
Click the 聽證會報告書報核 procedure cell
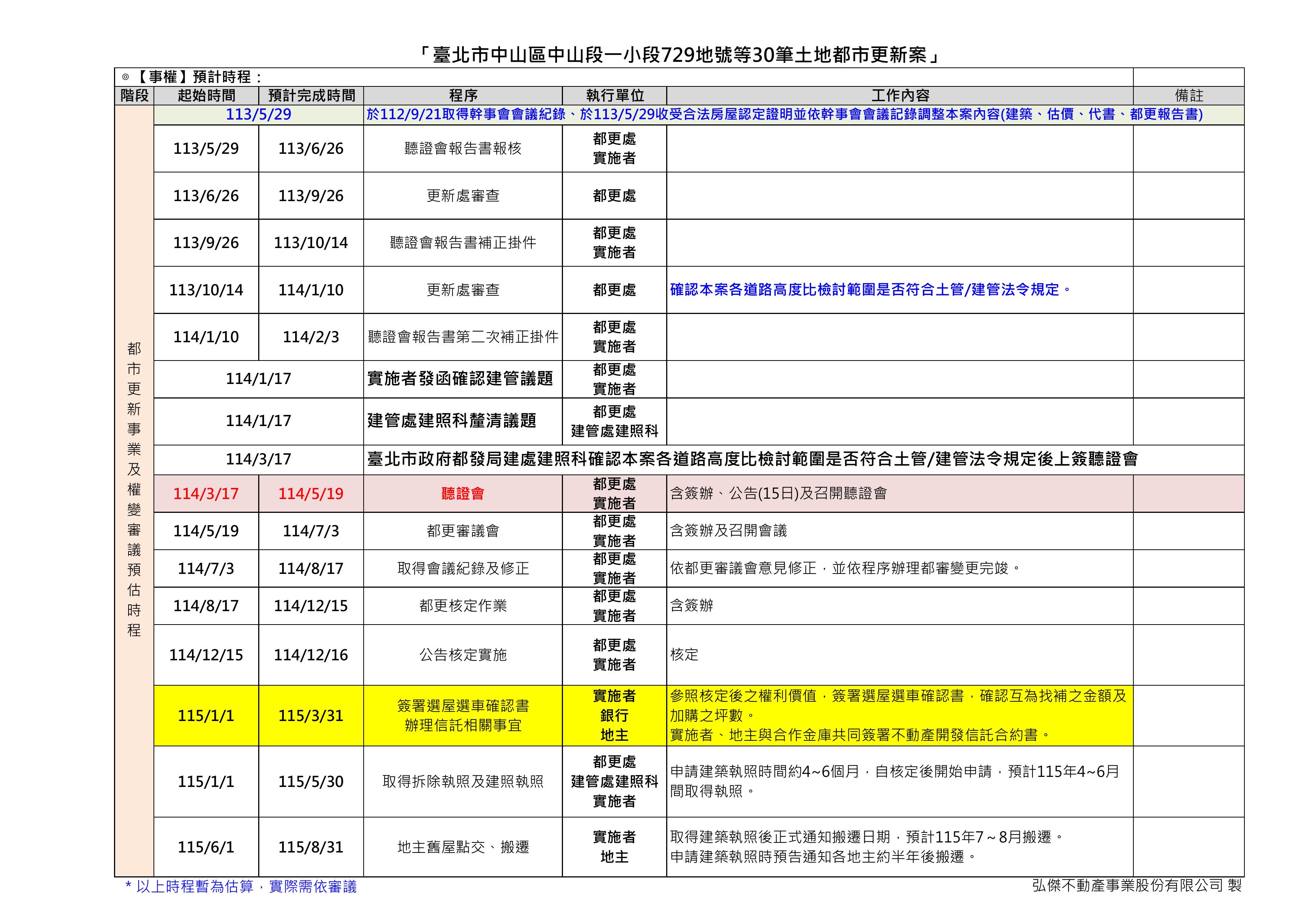[x=463, y=149]
